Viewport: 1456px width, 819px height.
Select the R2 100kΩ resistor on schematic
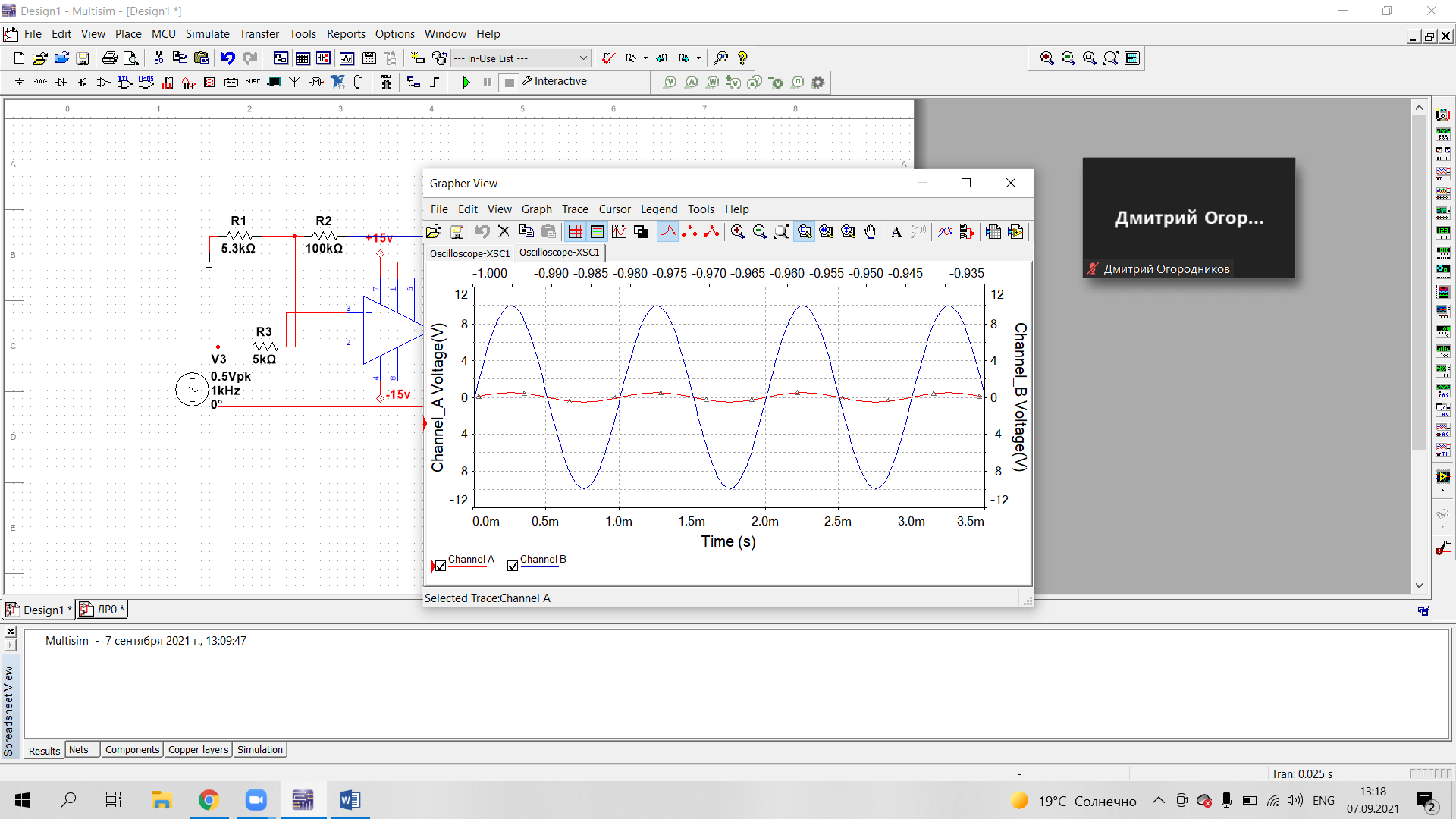[324, 235]
